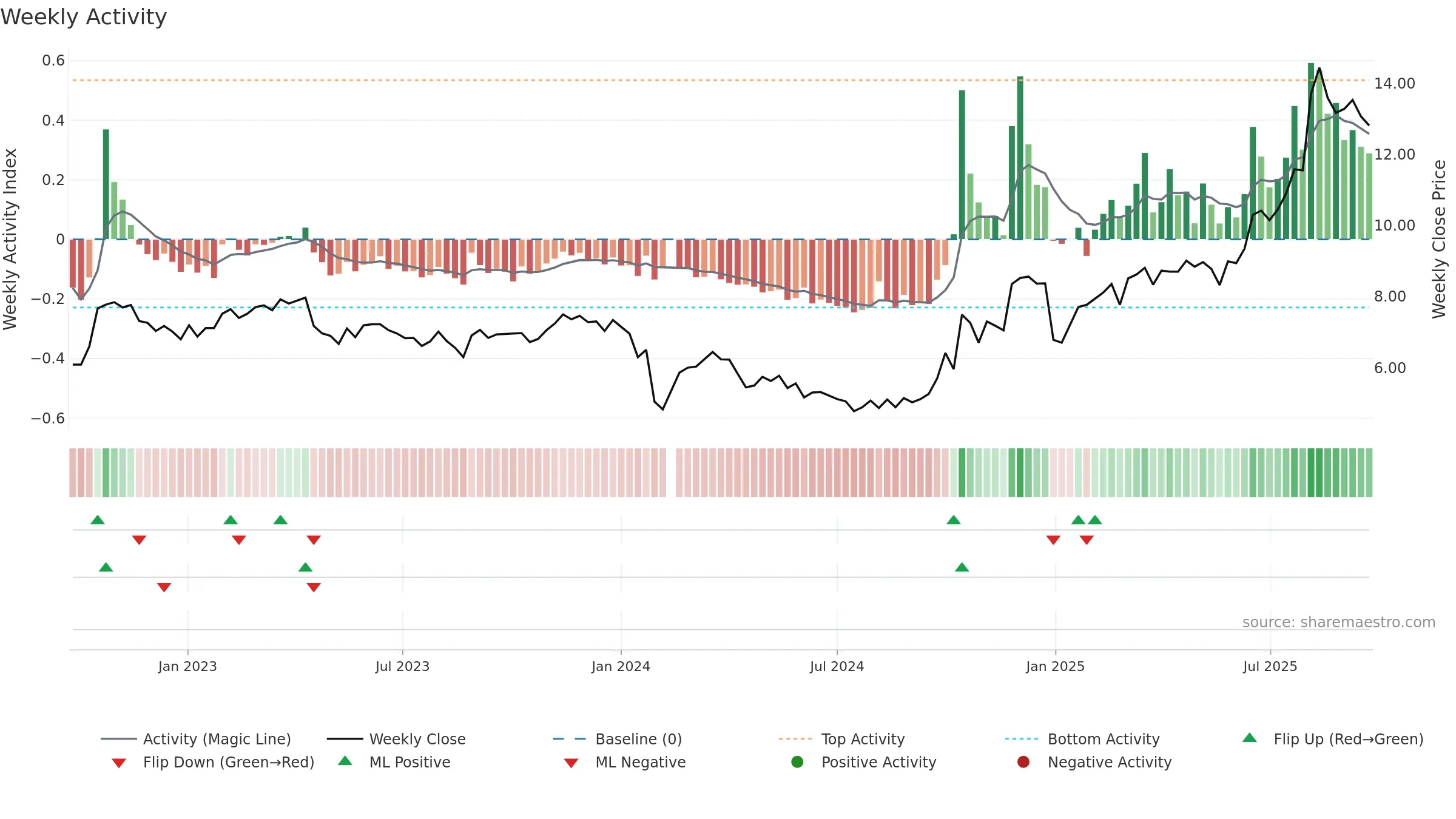Image resolution: width=1456 pixels, height=819 pixels.
Task: Click the tall green bar at 0.5 in Oct 2024
Action: point(962,164)
